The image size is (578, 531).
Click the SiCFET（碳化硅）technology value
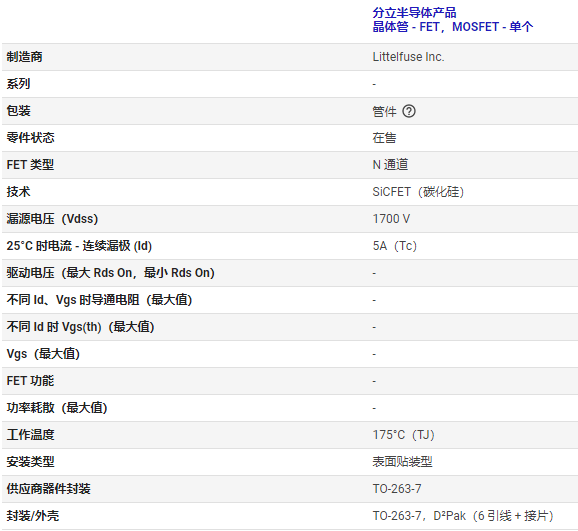point(418,192)
